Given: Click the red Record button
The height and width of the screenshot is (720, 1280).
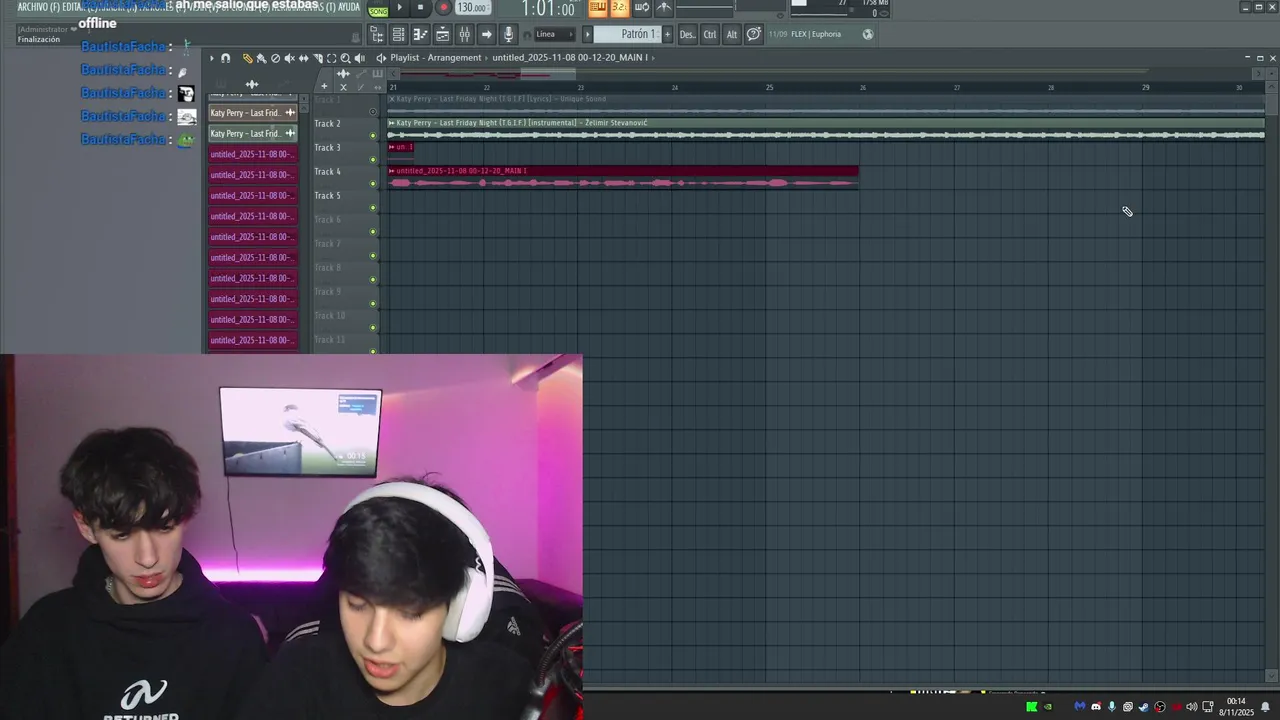Looking at the screenshot, I should [x=443, y=7].
